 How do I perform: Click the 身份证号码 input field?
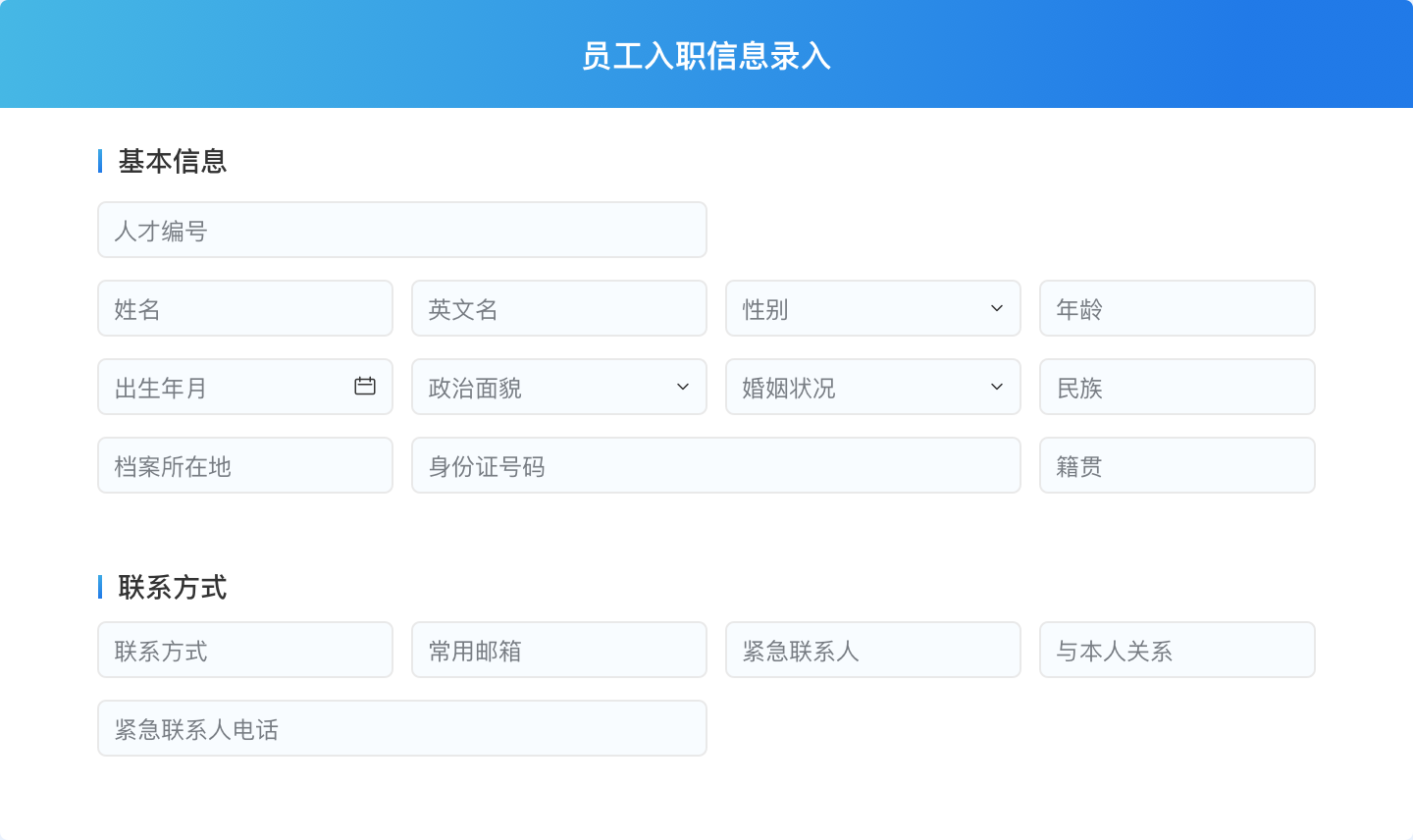pyautogui.click(x=715, y=465)
